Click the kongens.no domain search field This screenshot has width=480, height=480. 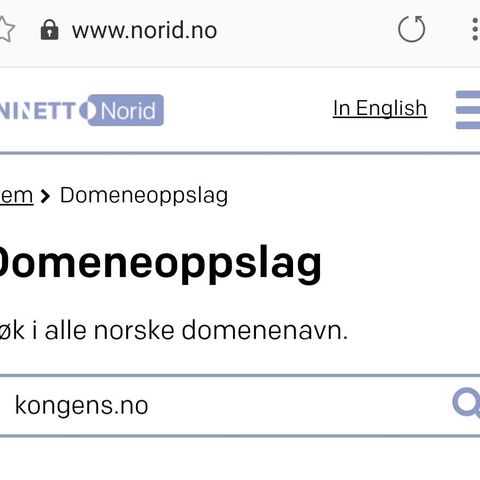(x=227, y=405)
